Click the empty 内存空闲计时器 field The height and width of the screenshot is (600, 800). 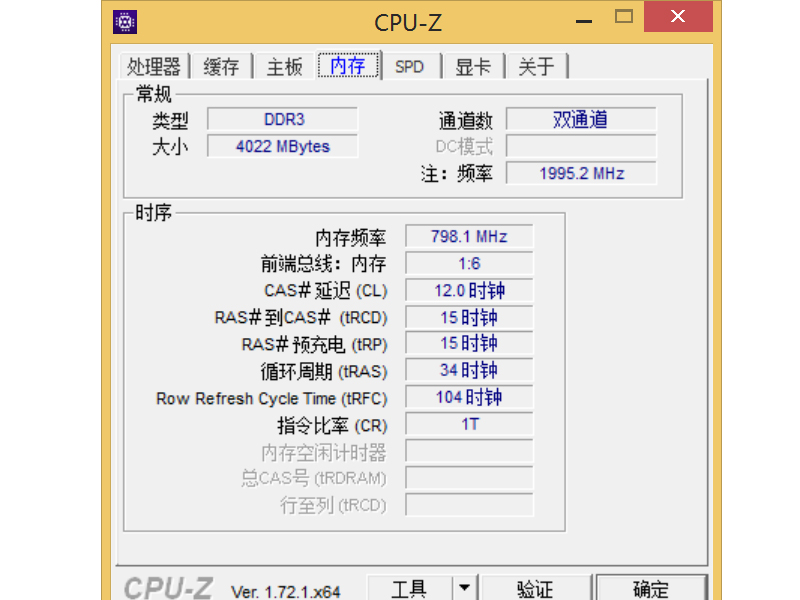pos(469,451)
